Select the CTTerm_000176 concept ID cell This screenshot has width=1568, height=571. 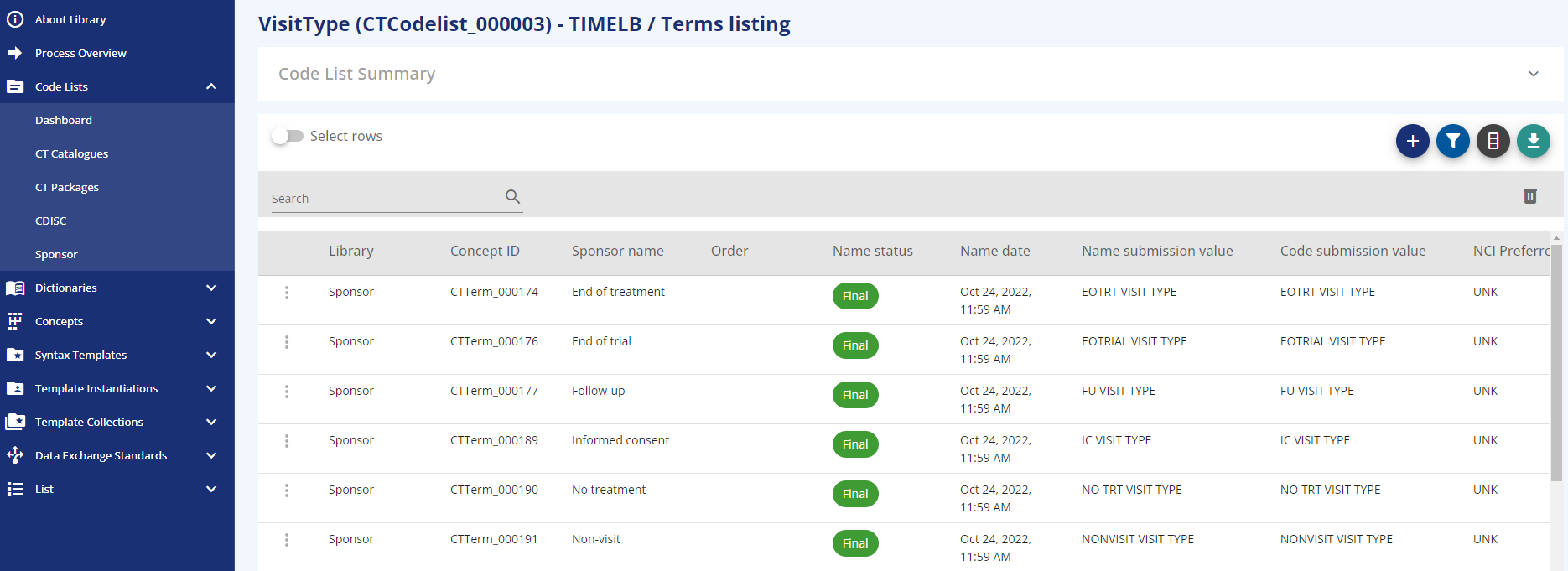494,341
